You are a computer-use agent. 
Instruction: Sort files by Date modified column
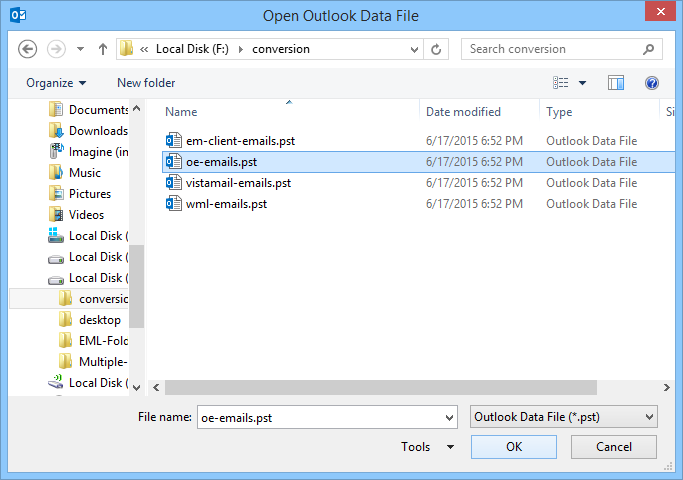click(x=463, y=112)
